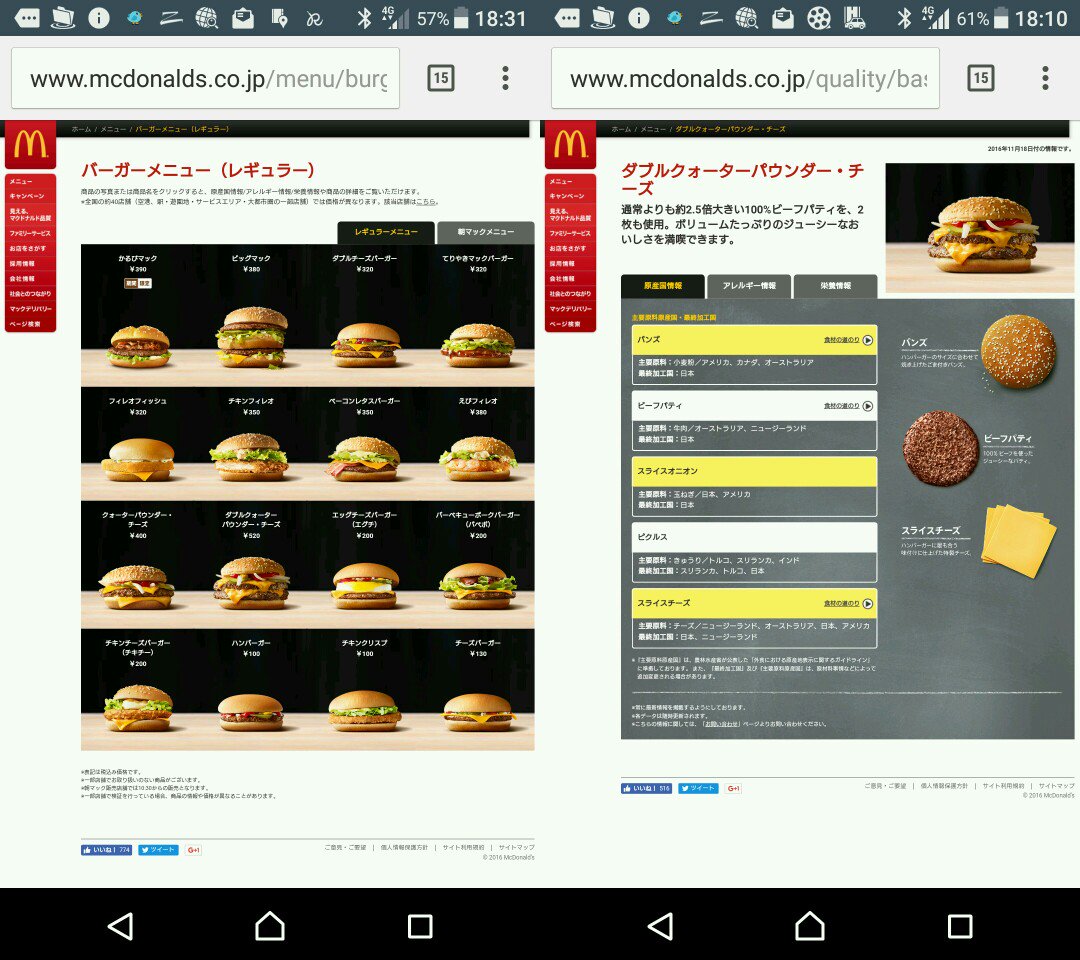Click the McDonald's logo on the burger menu page
Screen dimensions: 1080x960
point(30,145)
